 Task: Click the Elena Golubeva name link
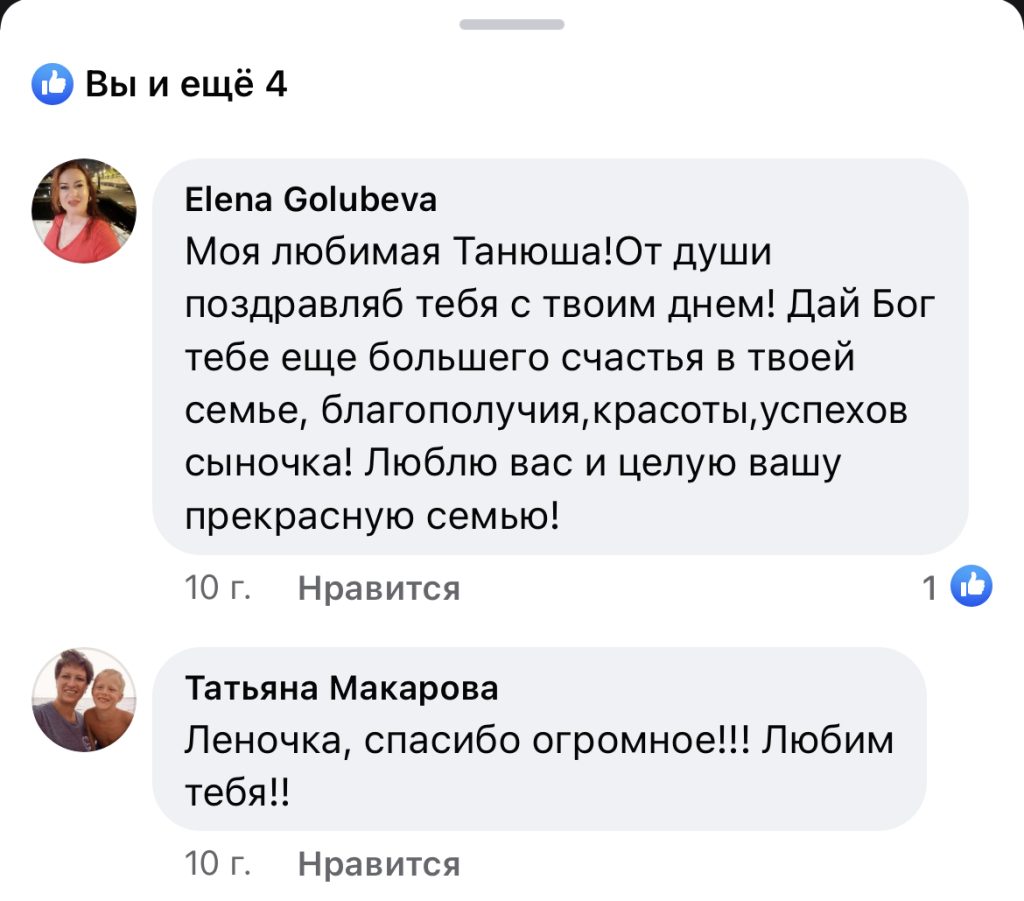(312, 201)
